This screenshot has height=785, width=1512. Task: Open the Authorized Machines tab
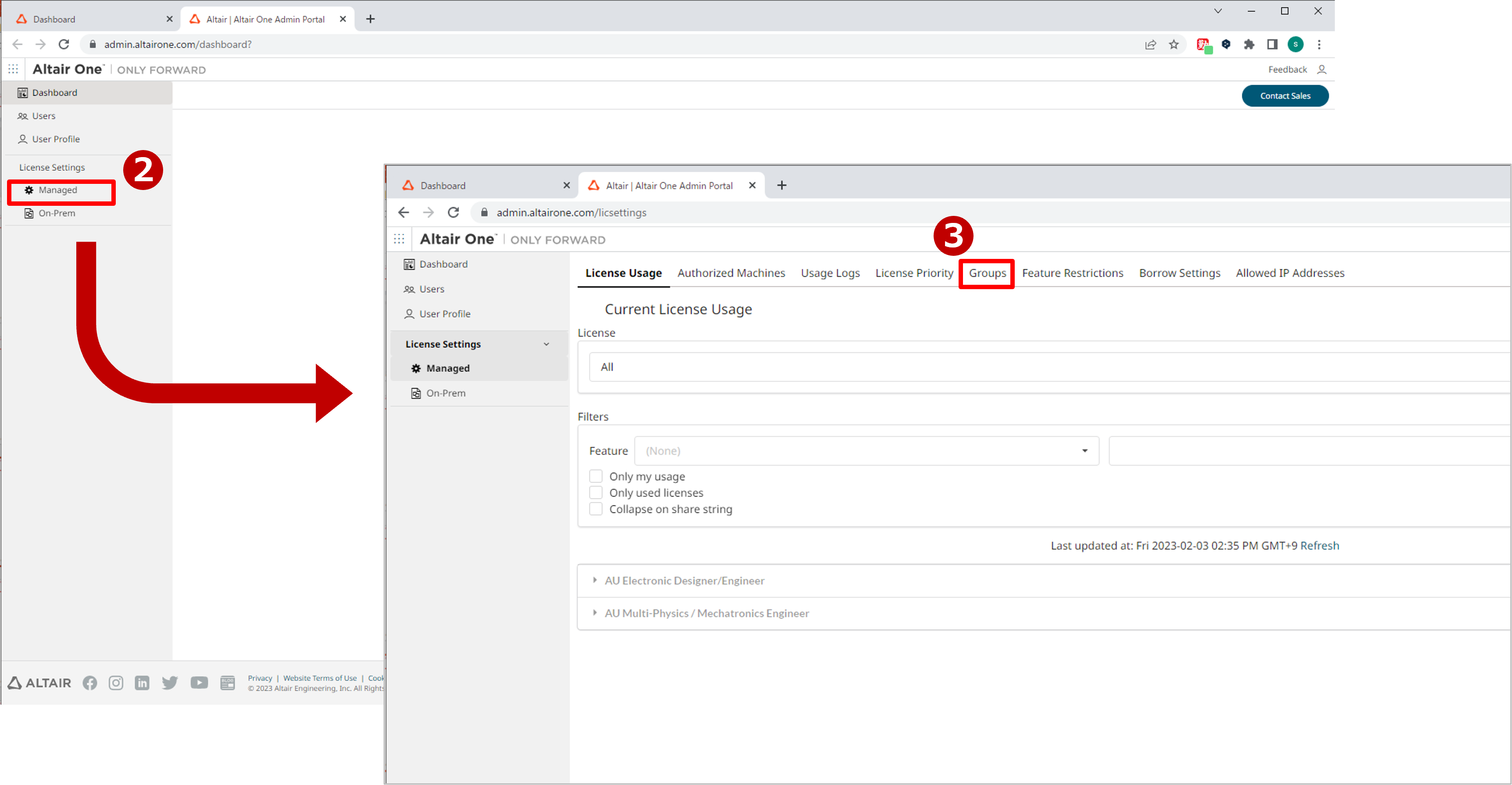click(x=731, y=273)
